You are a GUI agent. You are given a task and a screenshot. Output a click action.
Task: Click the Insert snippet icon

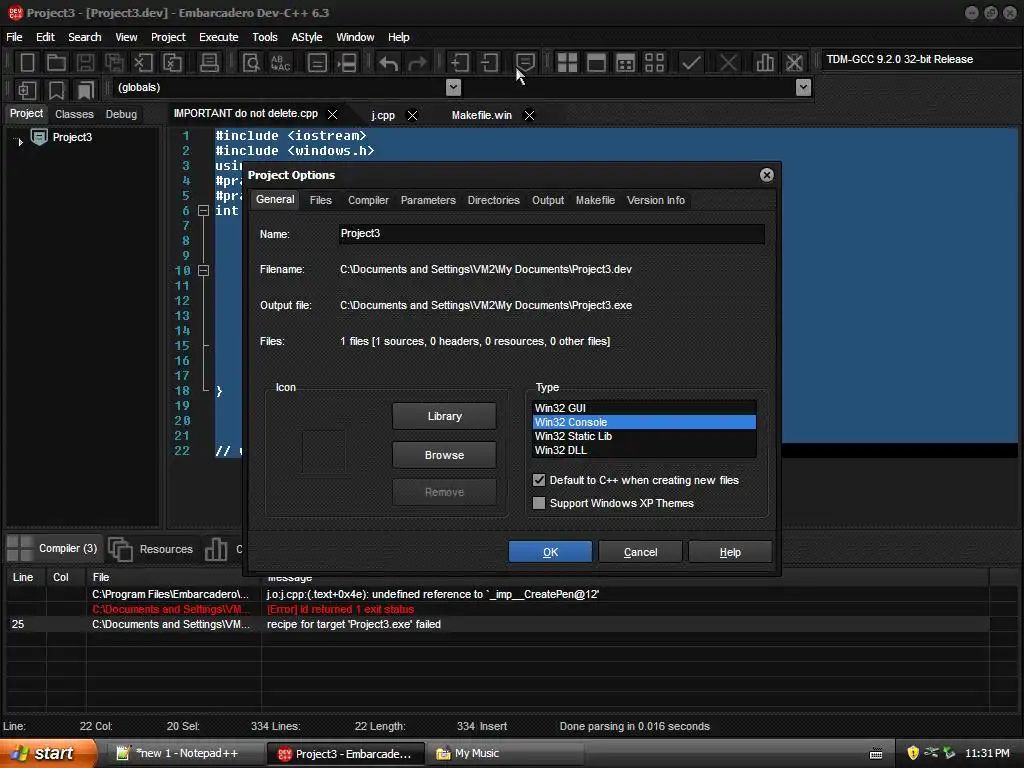tap(27, 90)
